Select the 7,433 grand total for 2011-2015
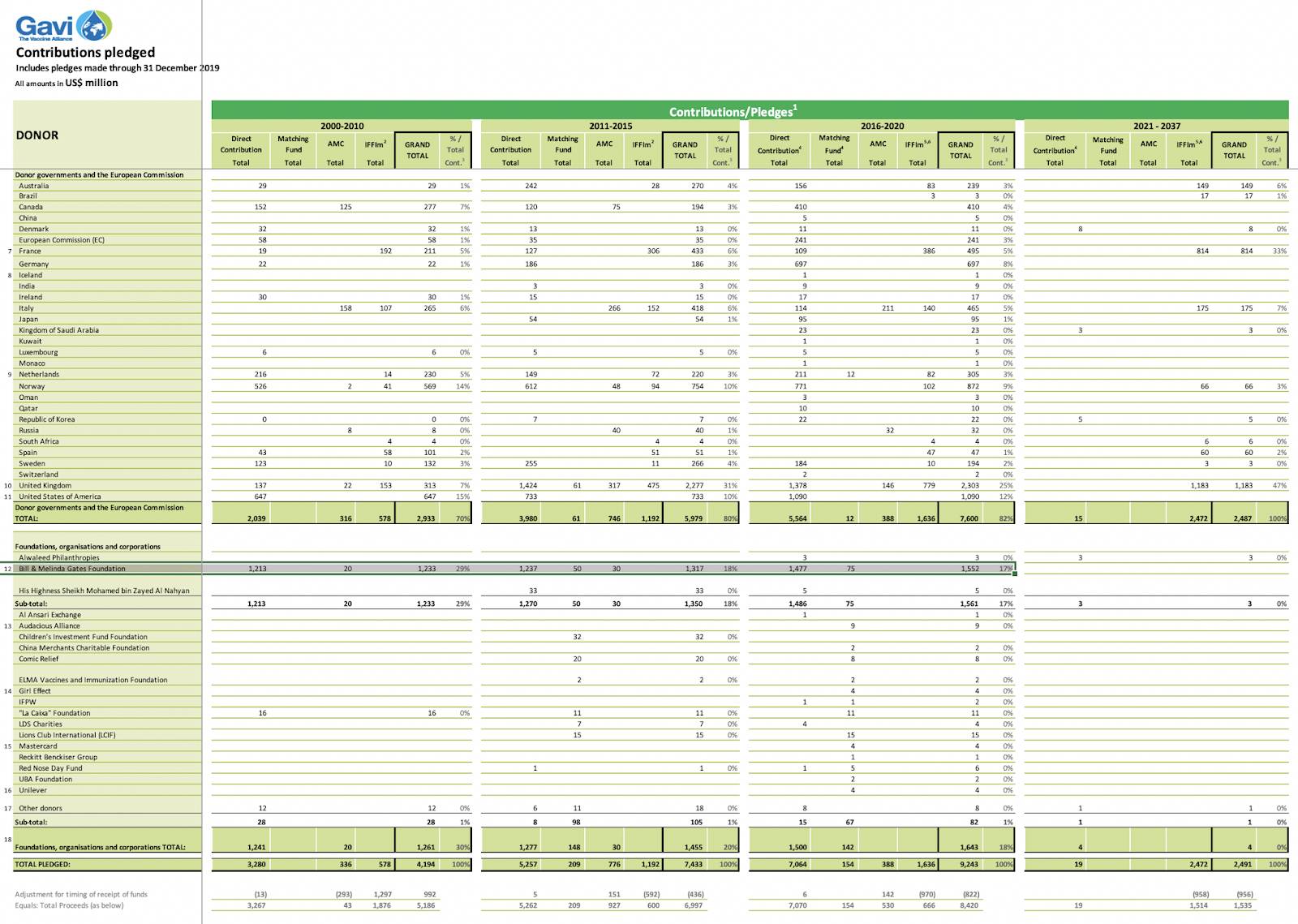The width and height of the screenshot is (1298, 924). click(694, 865)
